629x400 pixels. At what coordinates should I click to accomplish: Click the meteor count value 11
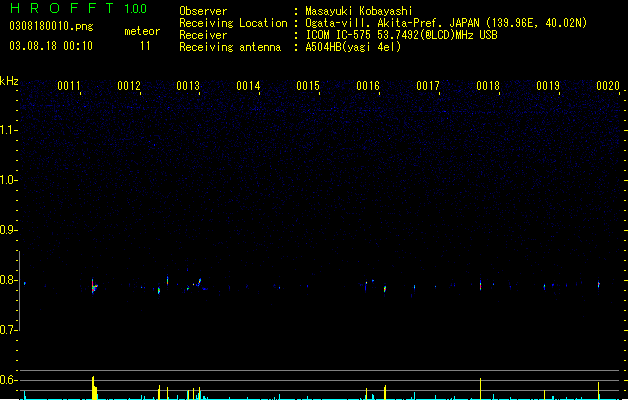145,46
